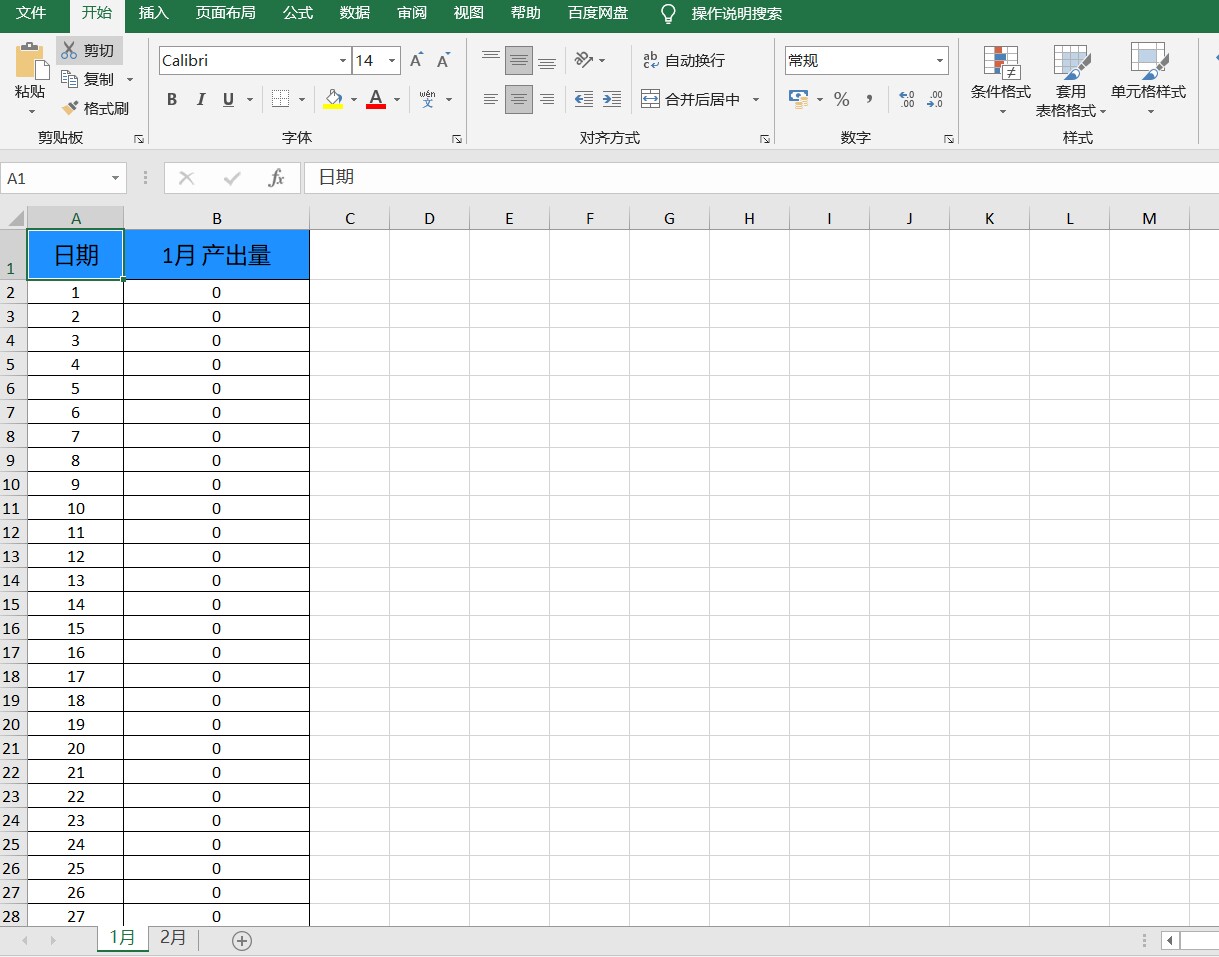1219x957 pixels.
Task: Click the phonetic guide (wén) icon
Action: pos(428,99)
